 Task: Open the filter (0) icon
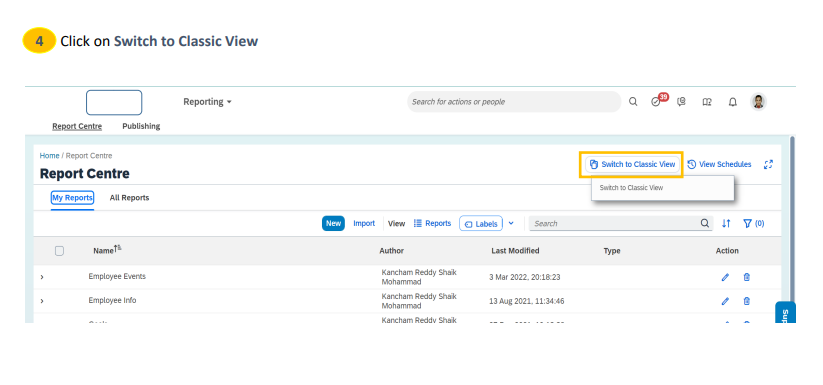point(753,223)
